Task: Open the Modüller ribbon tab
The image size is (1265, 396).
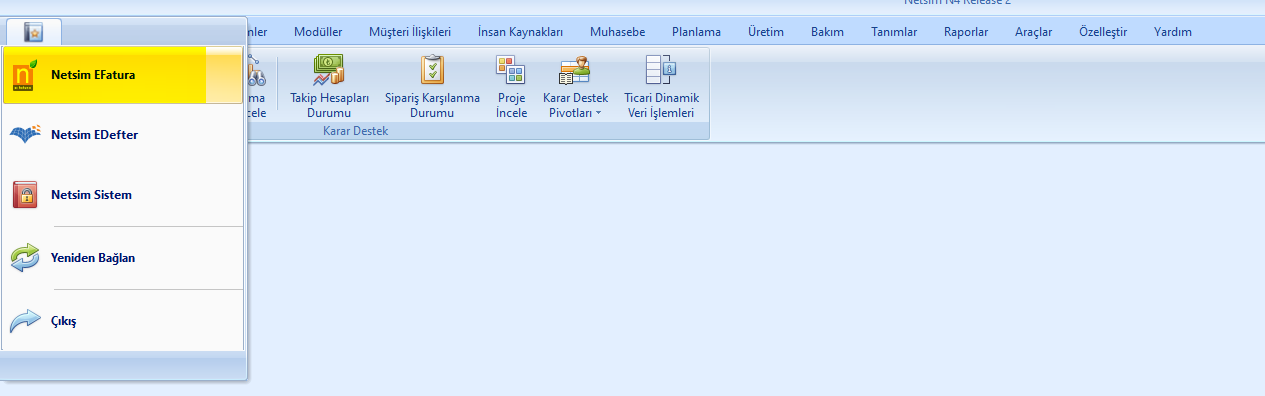Action: click(318, 32)
